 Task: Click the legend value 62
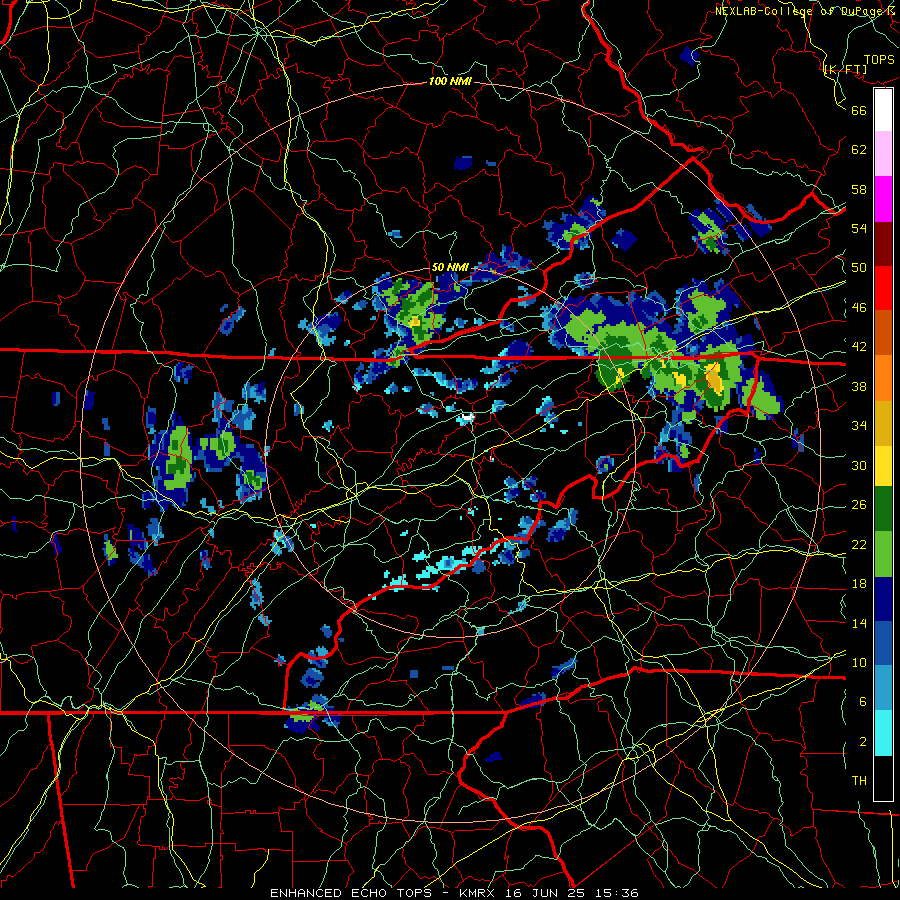(x=859, y=149)
